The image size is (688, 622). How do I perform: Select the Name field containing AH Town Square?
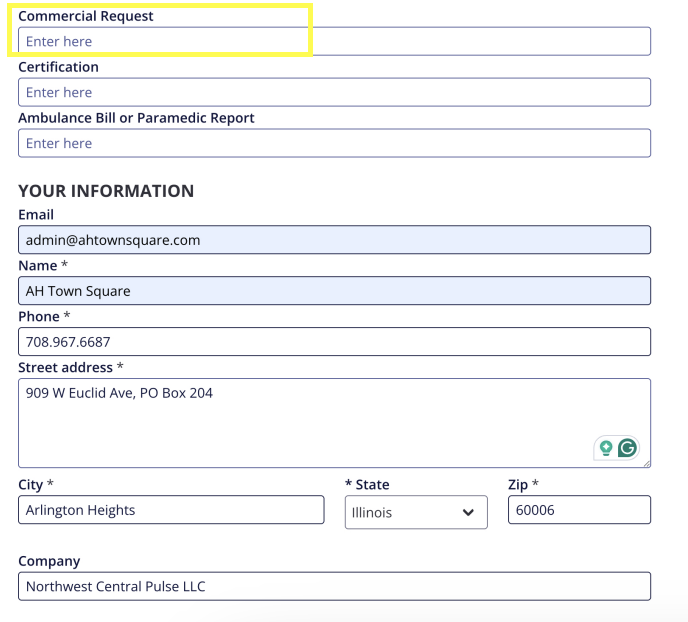coord(334,291)
